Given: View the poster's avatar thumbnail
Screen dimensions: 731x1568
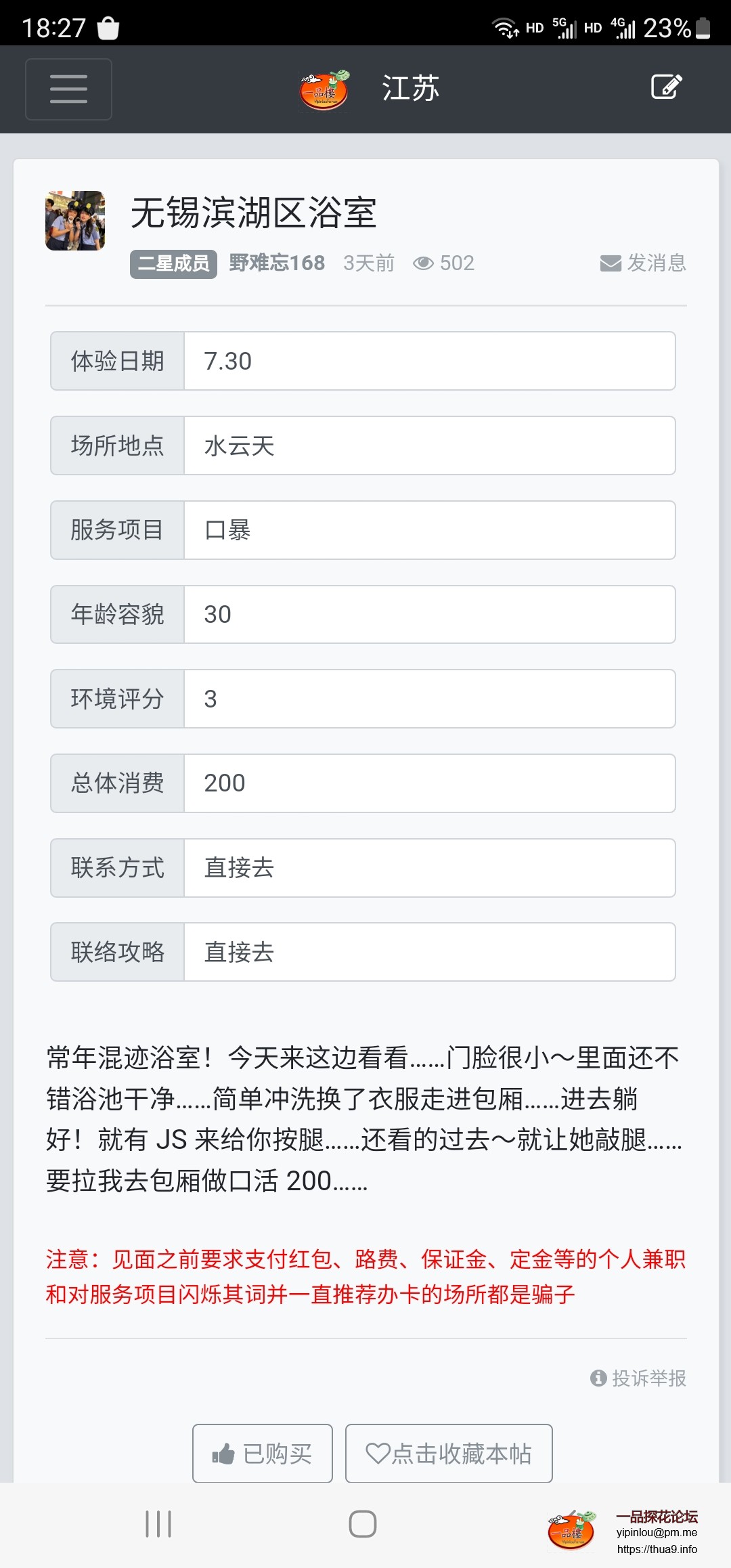Looking at the screenshot, I should tap(75, 221).
